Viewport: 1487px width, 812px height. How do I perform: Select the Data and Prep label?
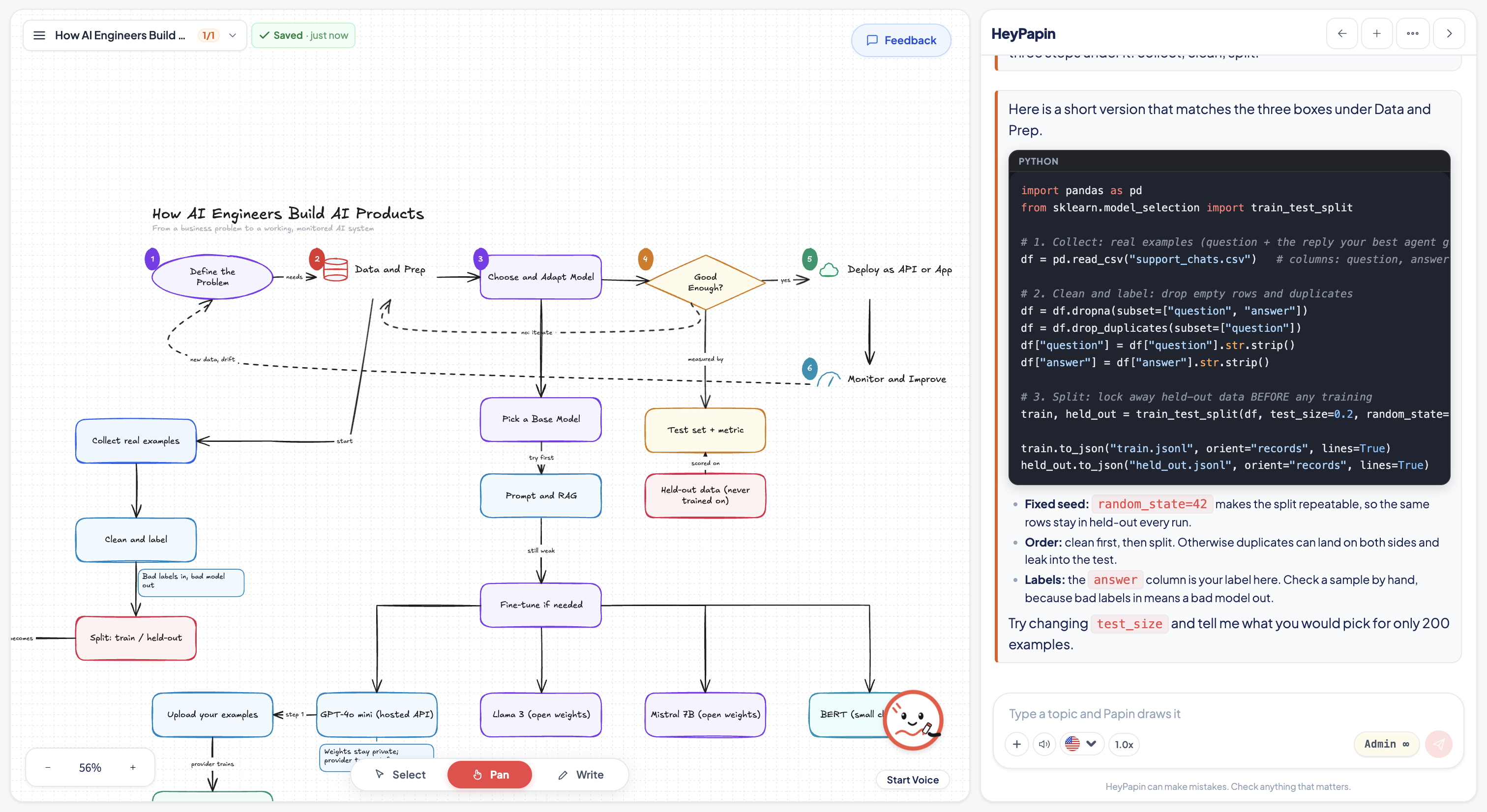[x=389, y=269]
